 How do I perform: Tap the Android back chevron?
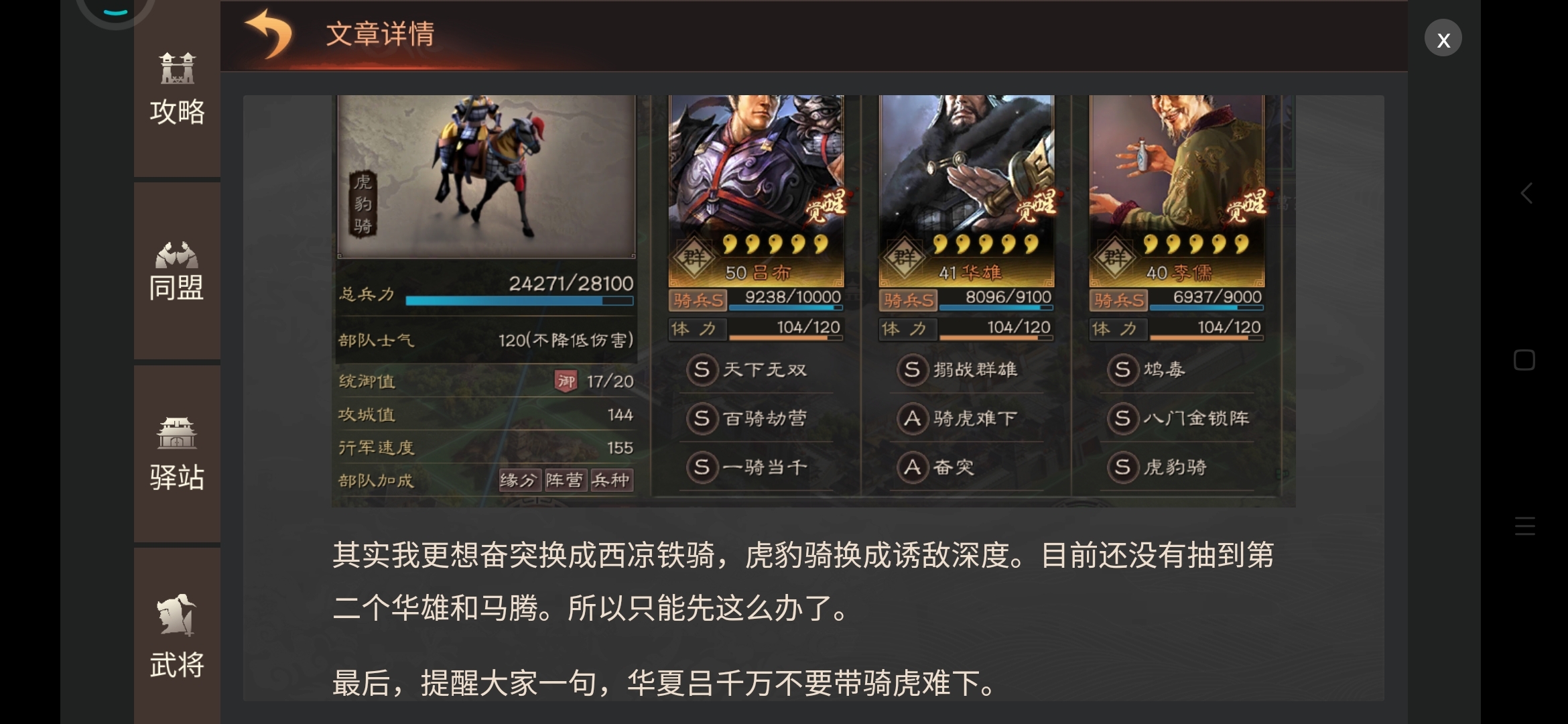point(1526,194)
